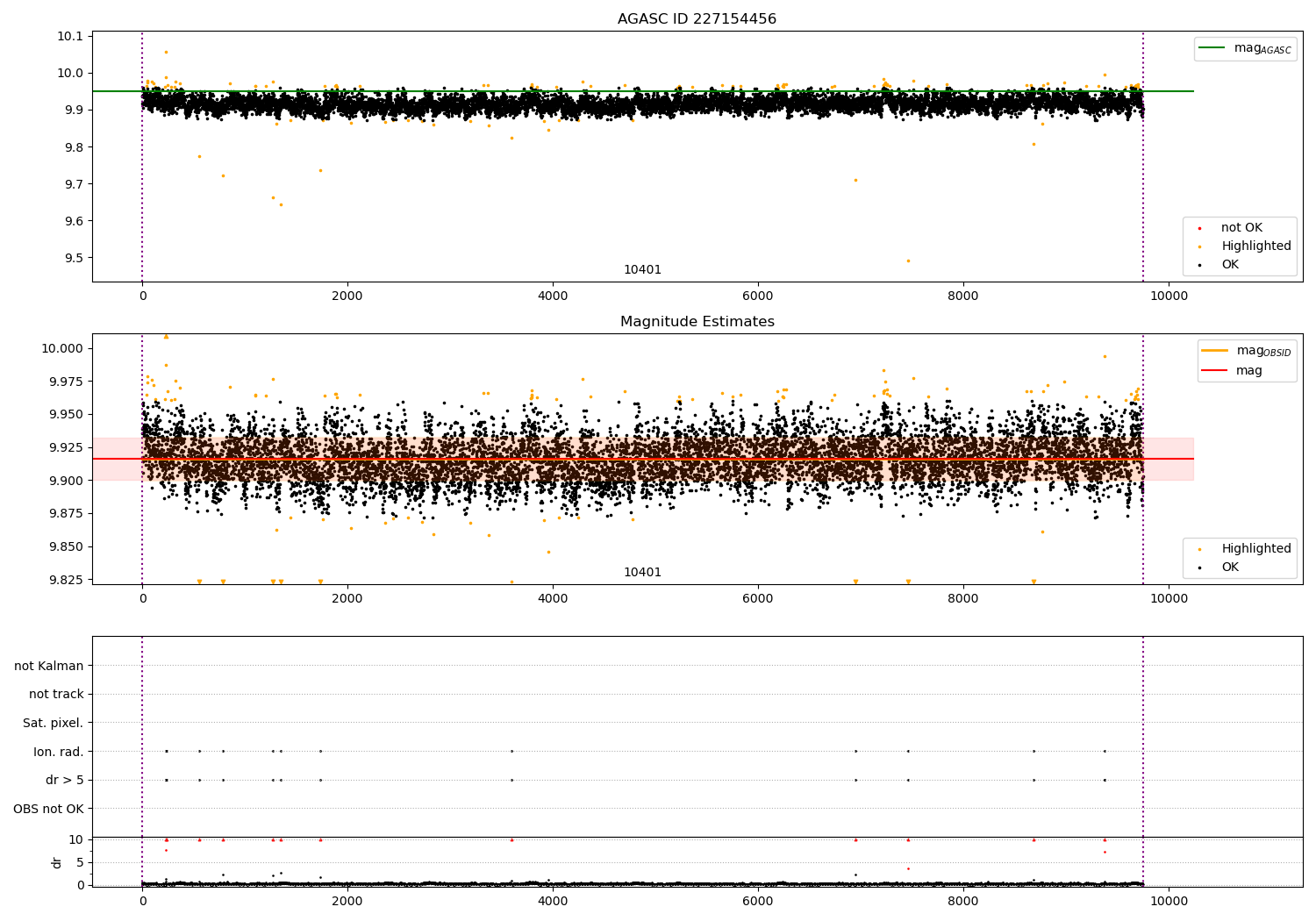Click the 'Ion. rad.' row label
Screen dimensions: 1316x921
point(59,752)
